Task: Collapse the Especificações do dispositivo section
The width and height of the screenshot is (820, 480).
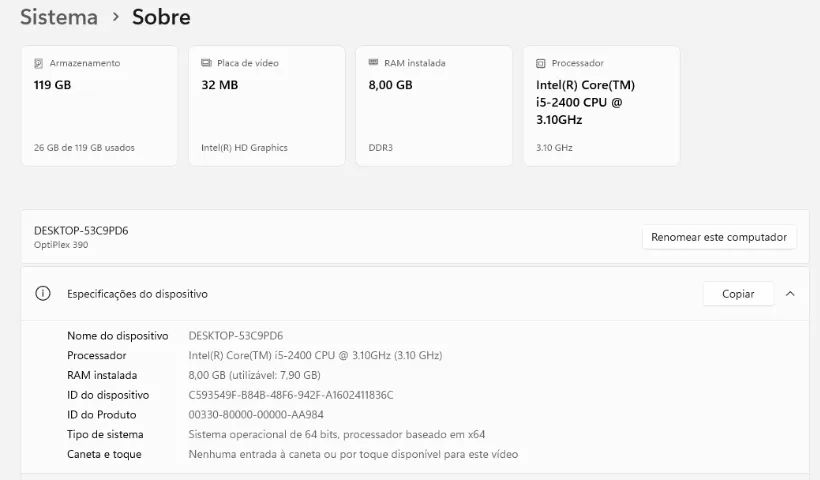Action: coord(790,294)
